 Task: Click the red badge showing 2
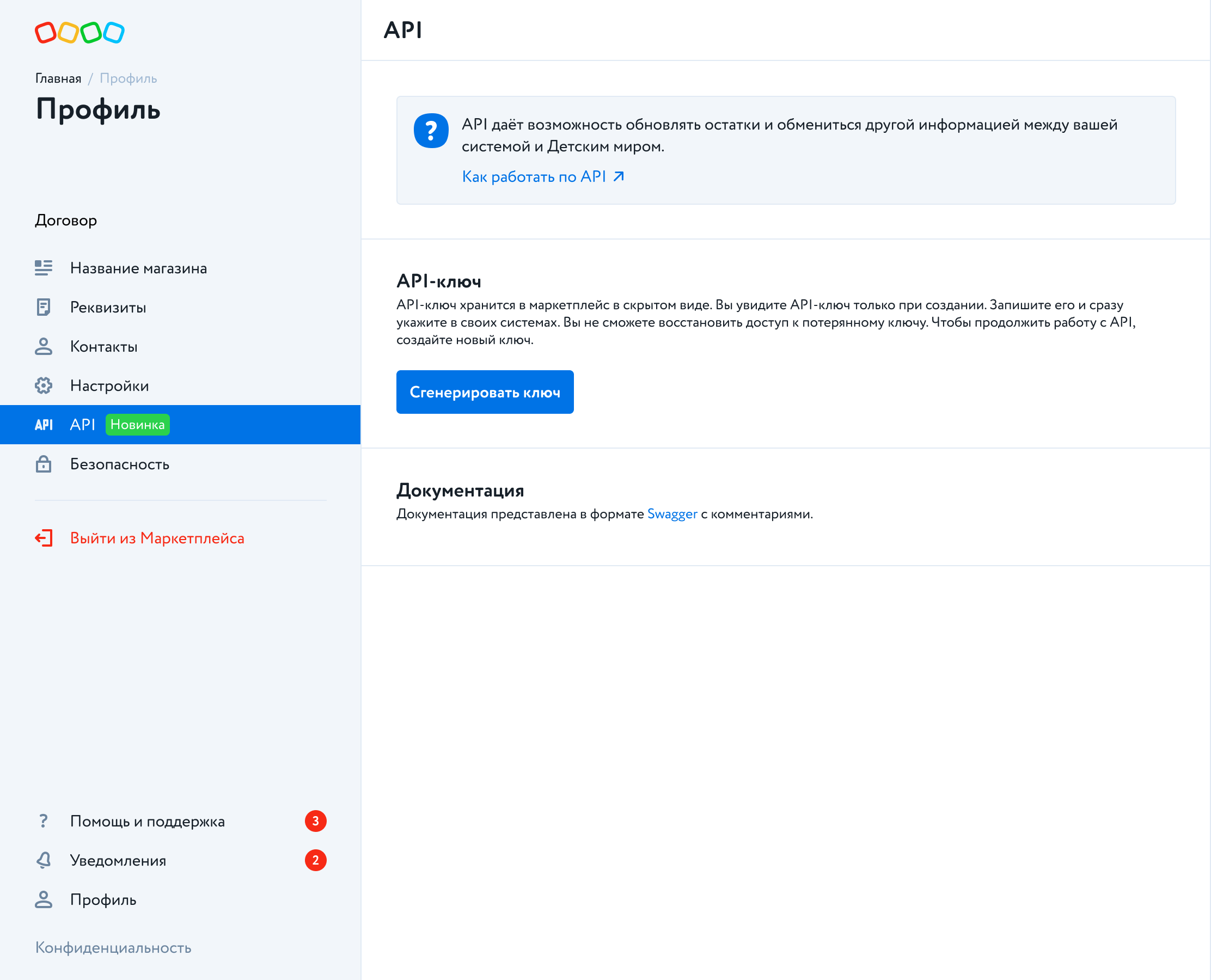click(x=316, y=860)
